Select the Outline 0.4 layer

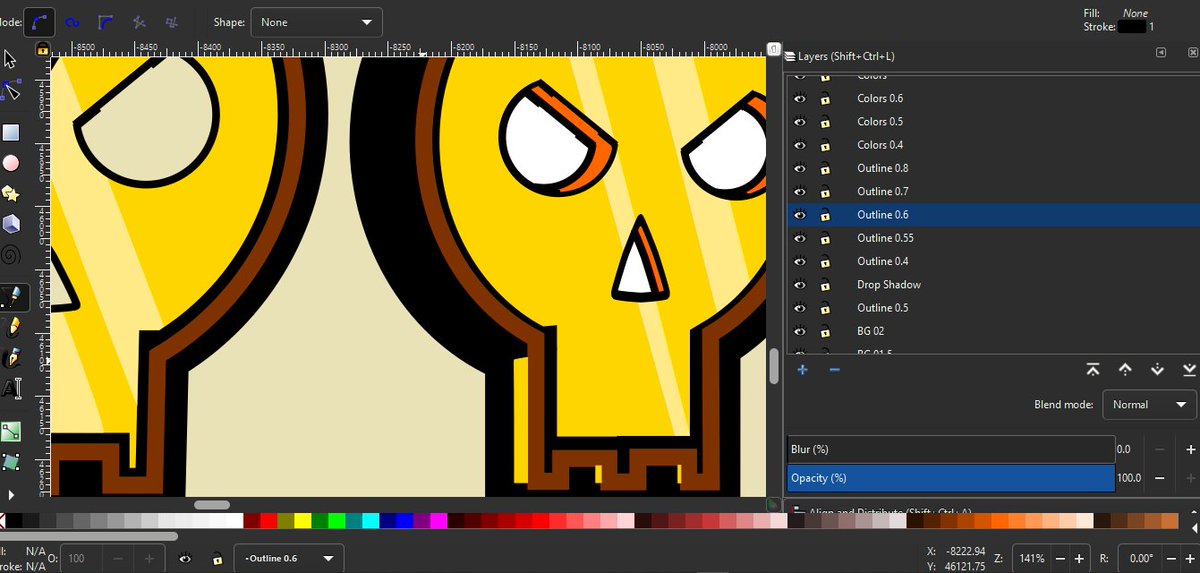click(x=883, y=261)
